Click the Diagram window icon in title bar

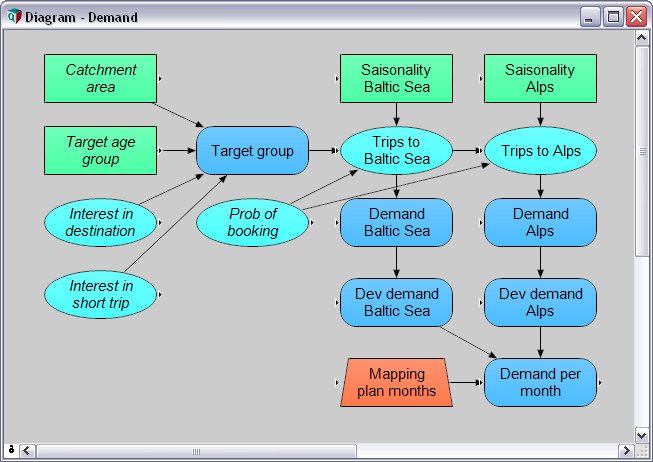14,17
